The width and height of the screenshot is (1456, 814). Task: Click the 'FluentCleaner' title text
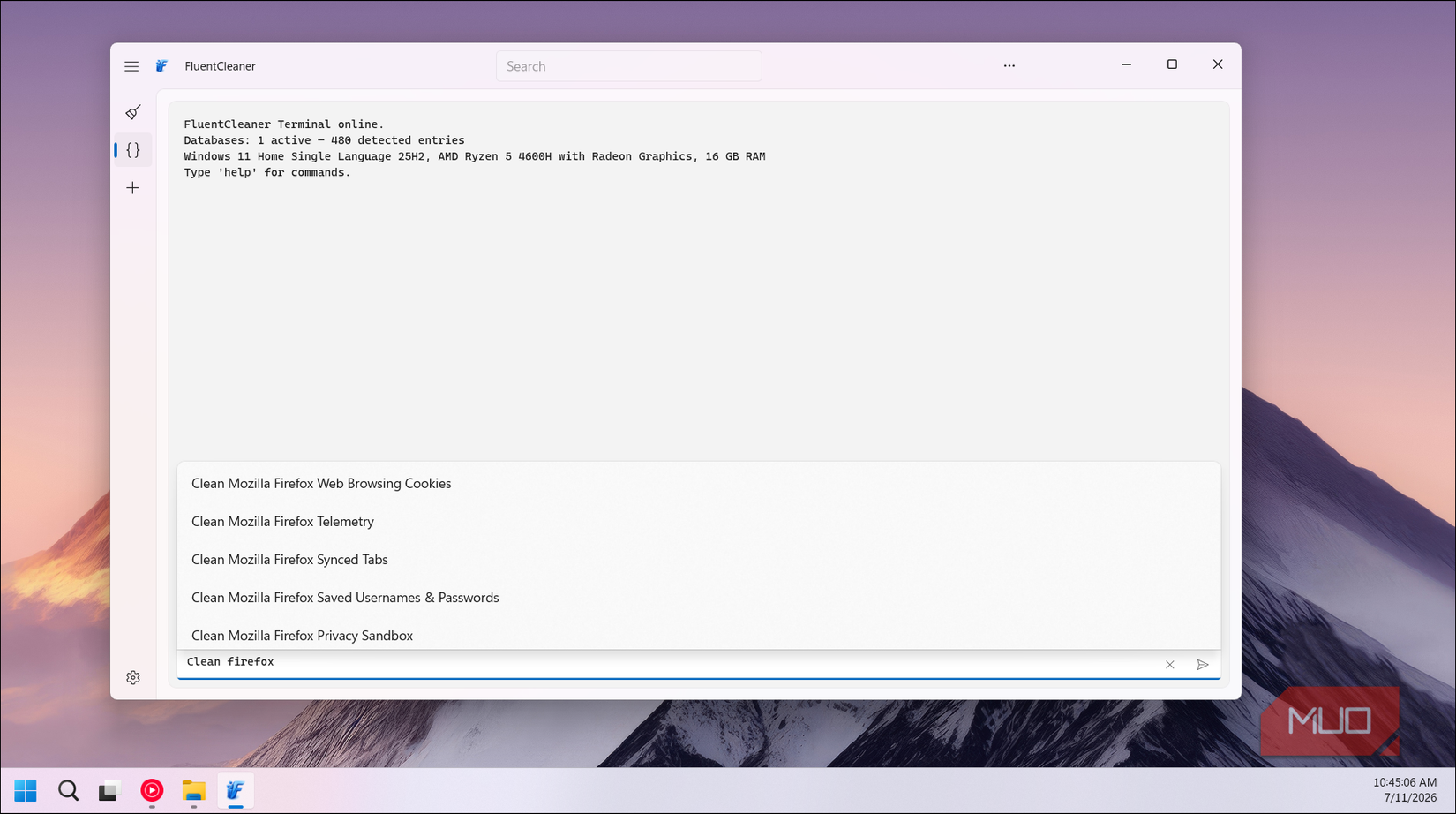click(220, 66)
